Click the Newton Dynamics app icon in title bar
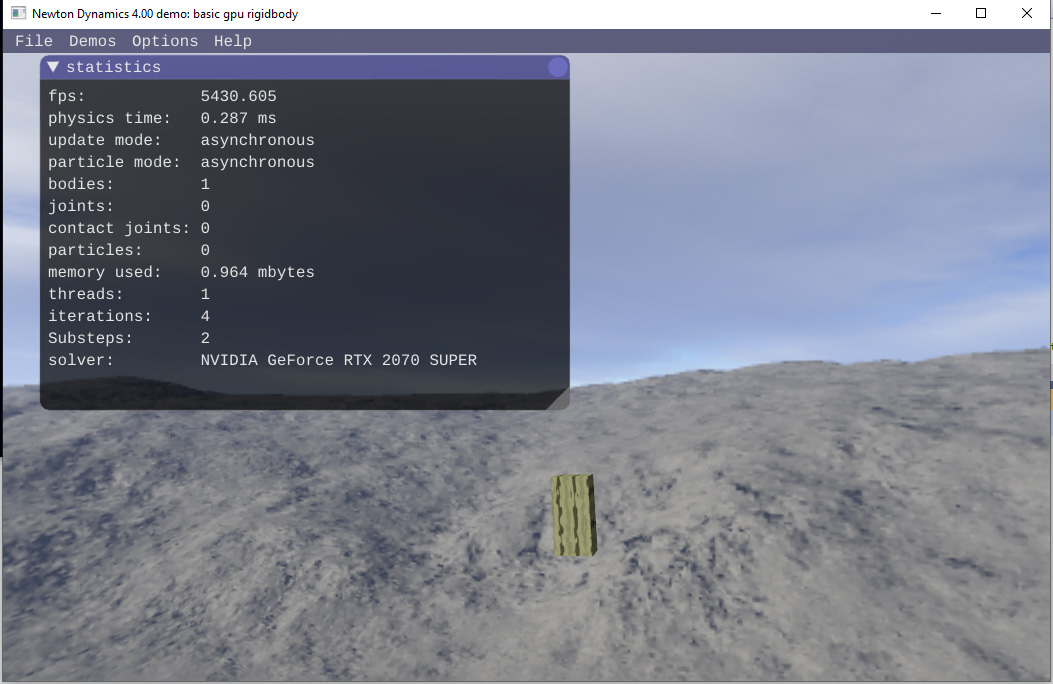 17,14
